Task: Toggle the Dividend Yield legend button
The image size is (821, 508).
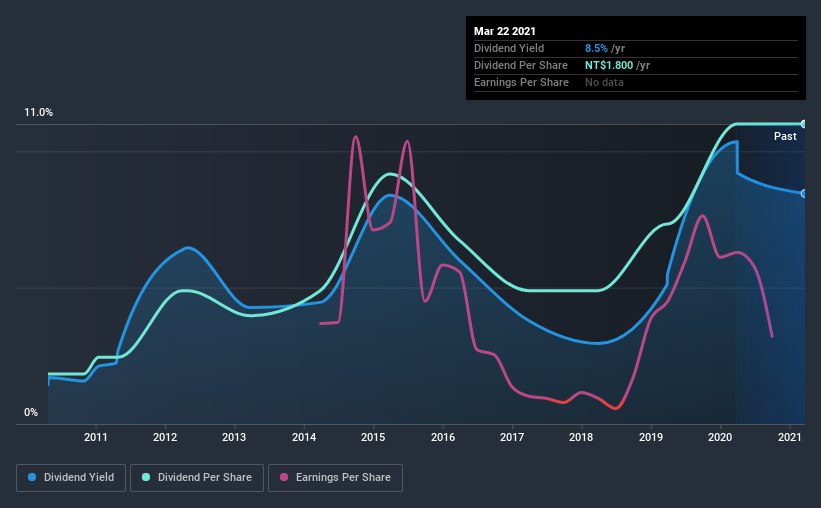Action: click(71, 478)
